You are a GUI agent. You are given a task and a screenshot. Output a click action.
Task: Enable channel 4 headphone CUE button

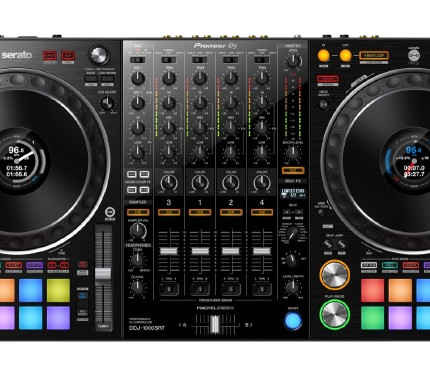[x=262, y=212]
